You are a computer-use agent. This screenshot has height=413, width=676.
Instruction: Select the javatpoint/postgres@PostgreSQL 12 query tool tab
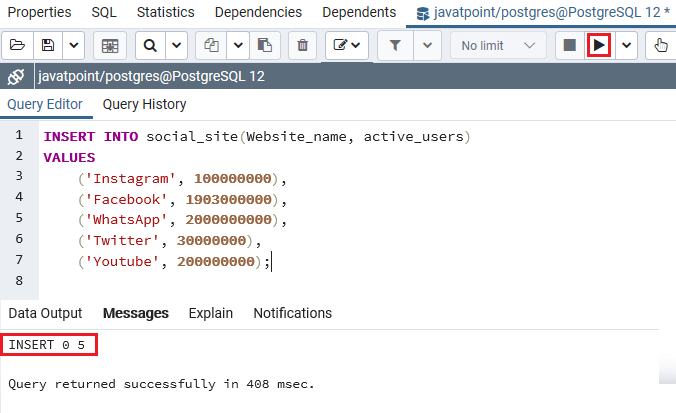tap(542, 13)
